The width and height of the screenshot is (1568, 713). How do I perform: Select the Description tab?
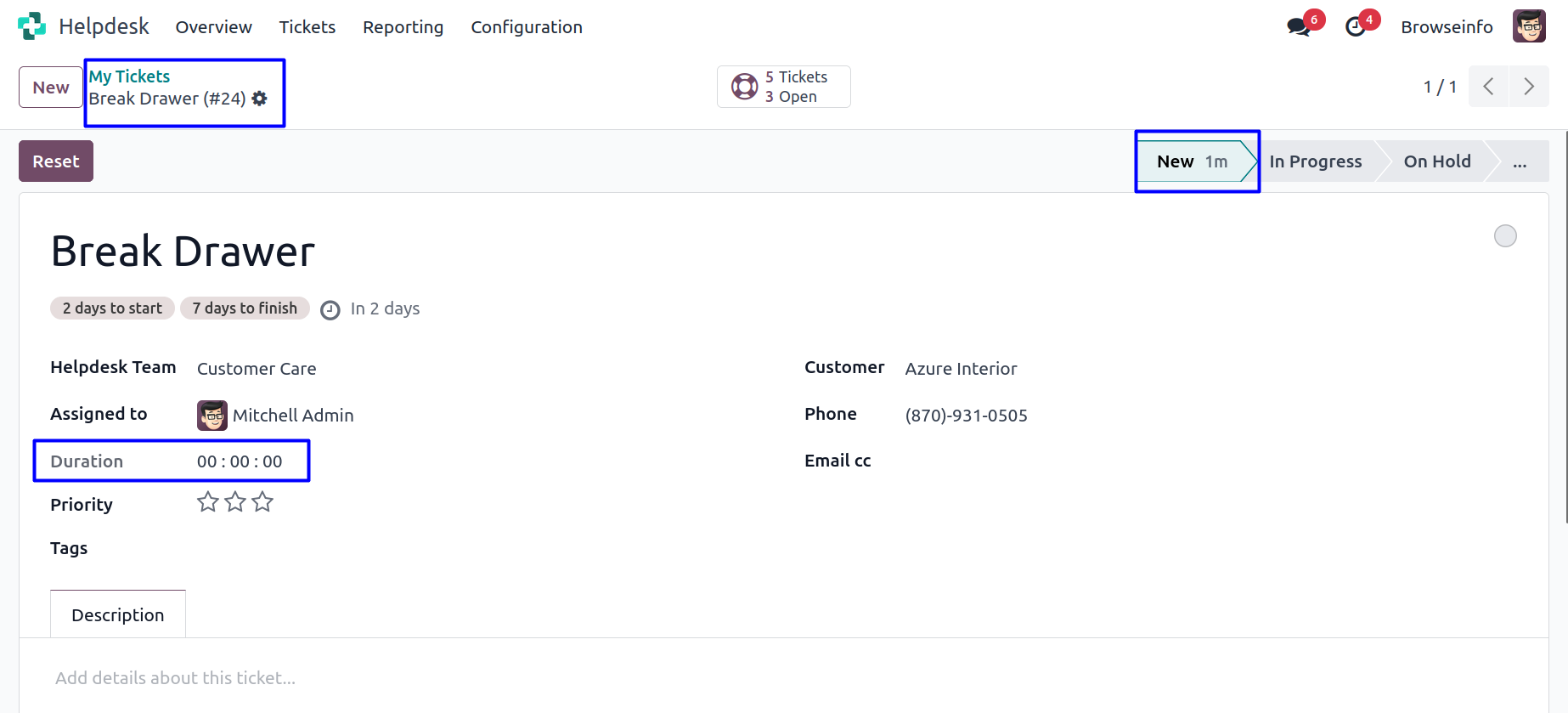[118, 614]
